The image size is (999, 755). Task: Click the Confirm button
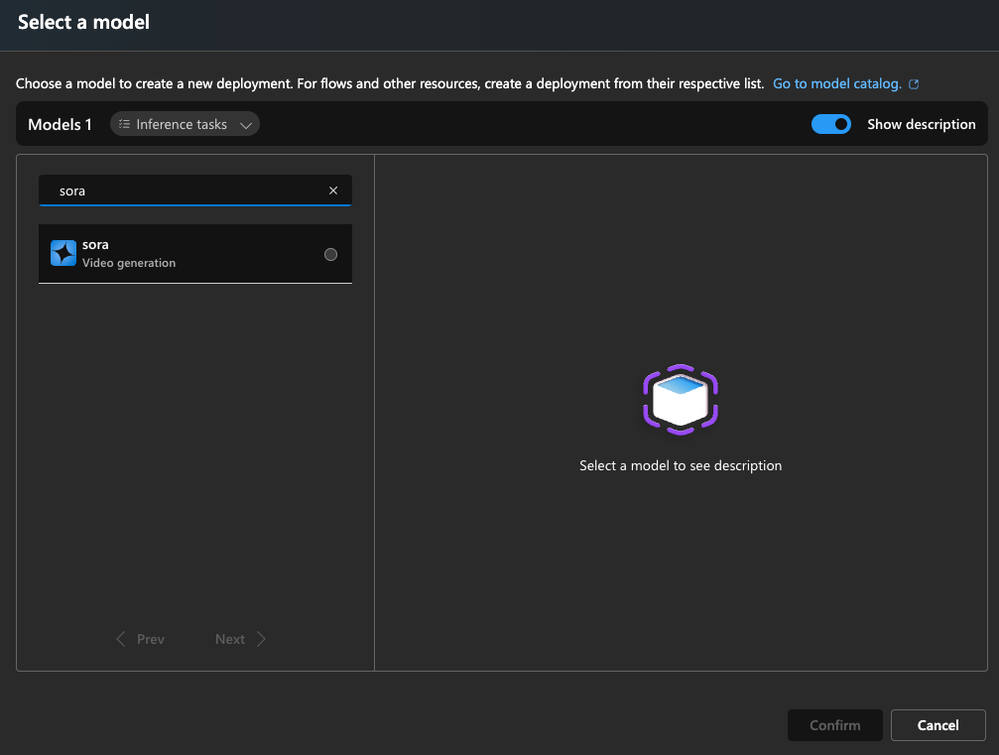(835, 725)
